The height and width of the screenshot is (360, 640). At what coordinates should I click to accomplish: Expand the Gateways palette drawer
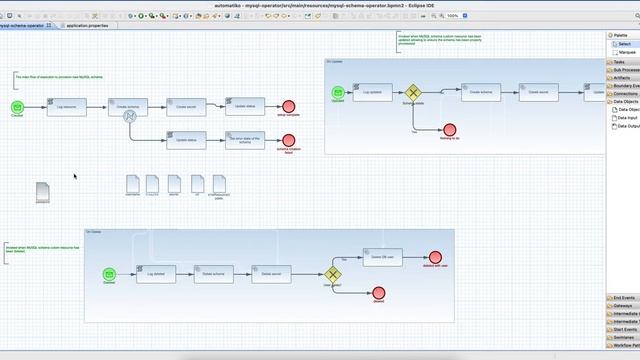[x=623, y=306]
